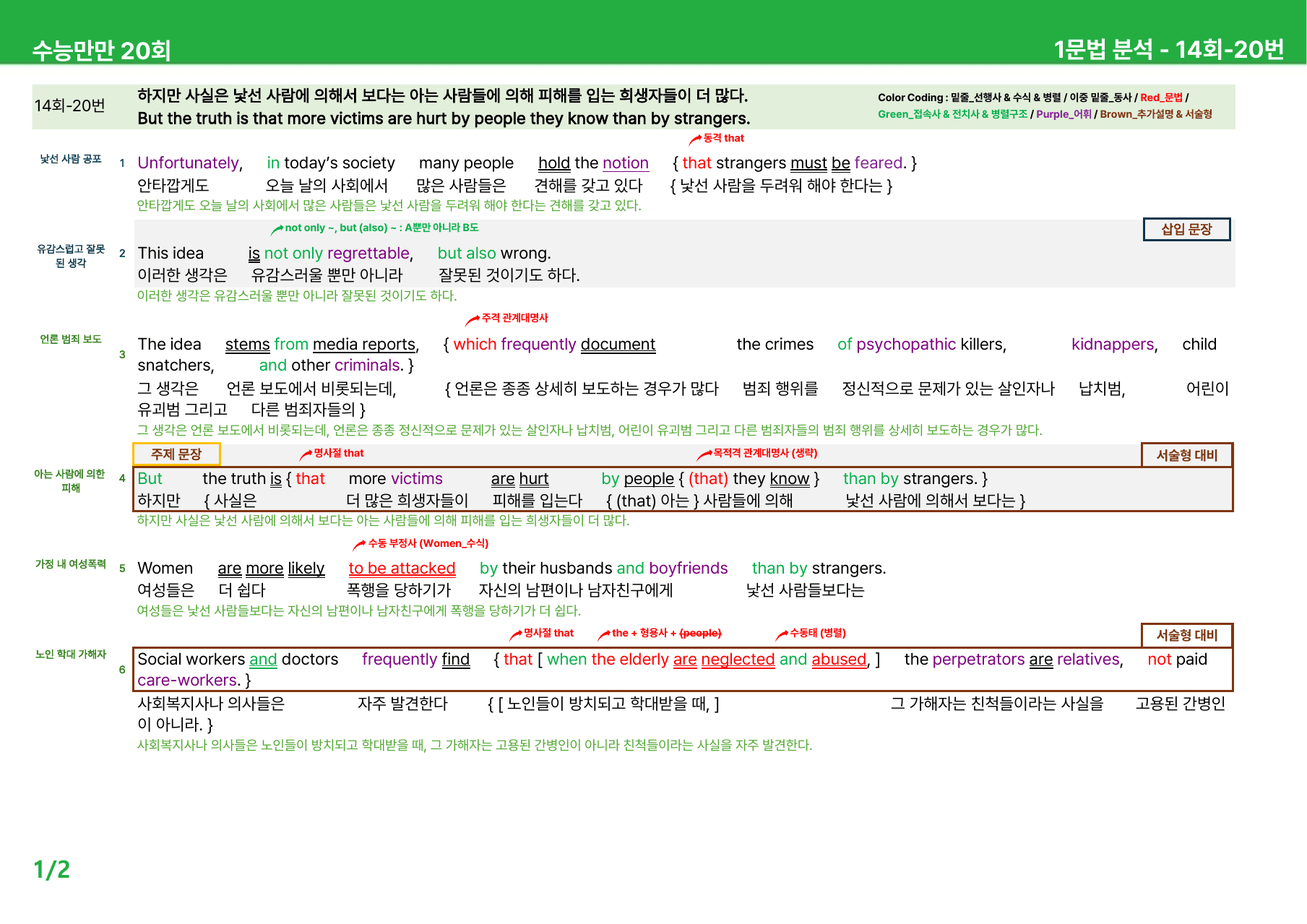Viewport: 1307px width, 924px height.
Task: Click the word 'perpetrators' in sentence 6
Action: click(x=978, y=660)
